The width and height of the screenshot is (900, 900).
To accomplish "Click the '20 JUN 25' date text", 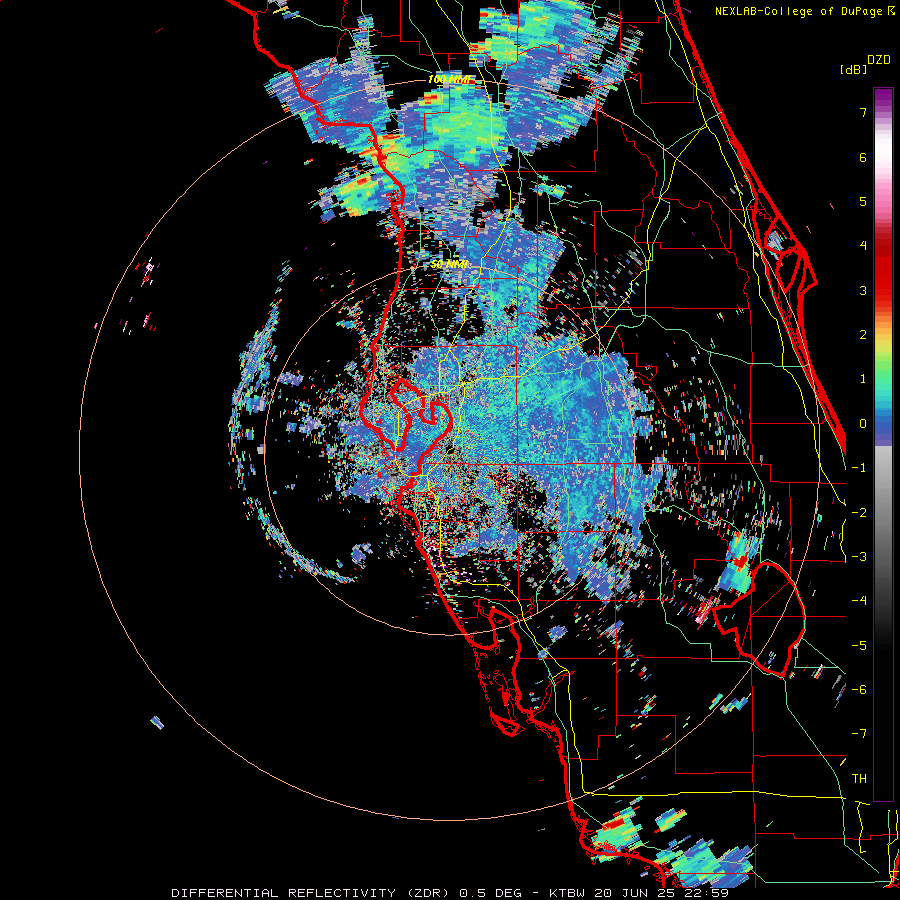I will [x=633, y=893].
